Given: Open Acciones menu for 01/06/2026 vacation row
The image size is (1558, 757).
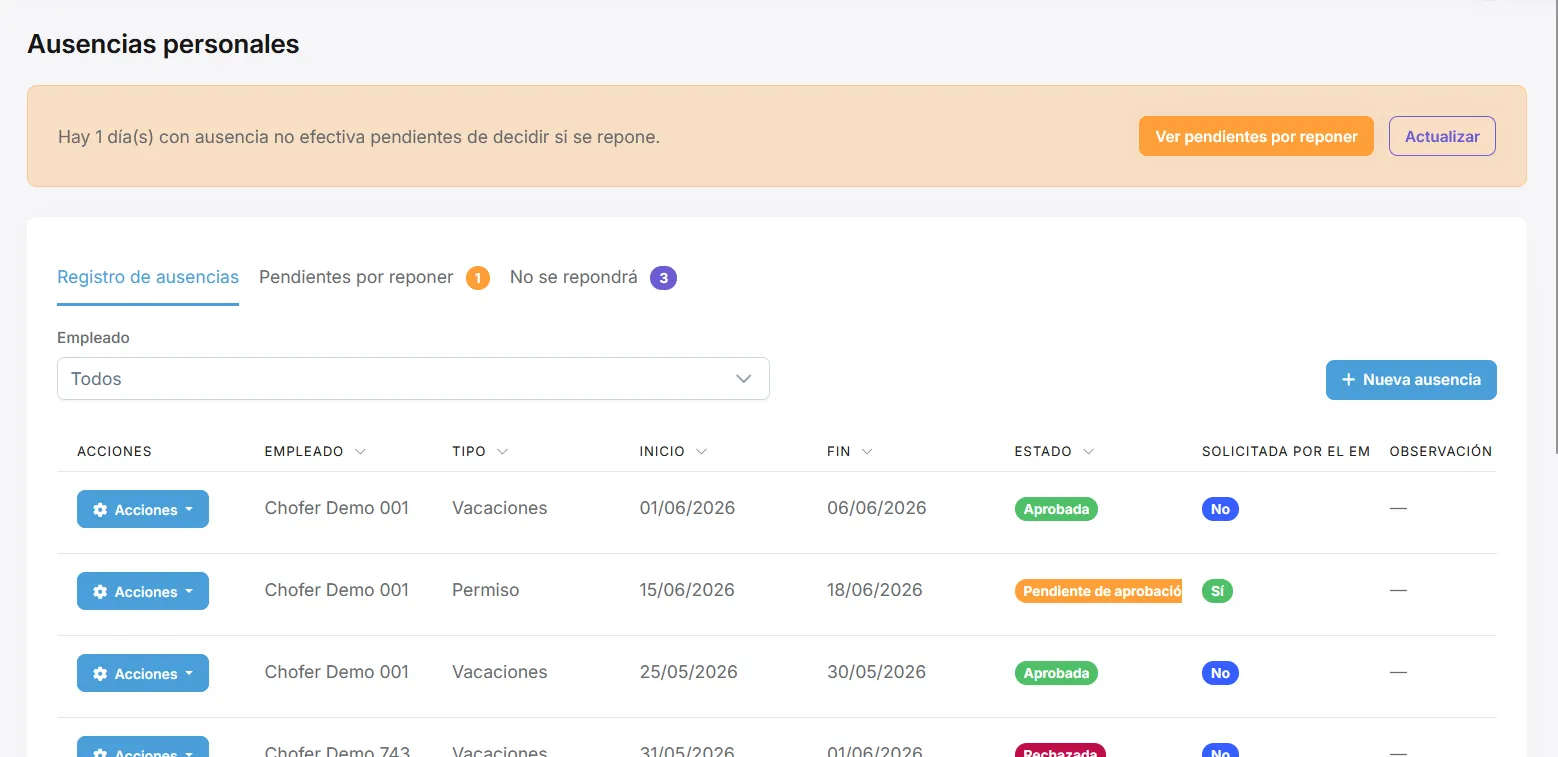Looking at the screenshot, I should [143, 509].
